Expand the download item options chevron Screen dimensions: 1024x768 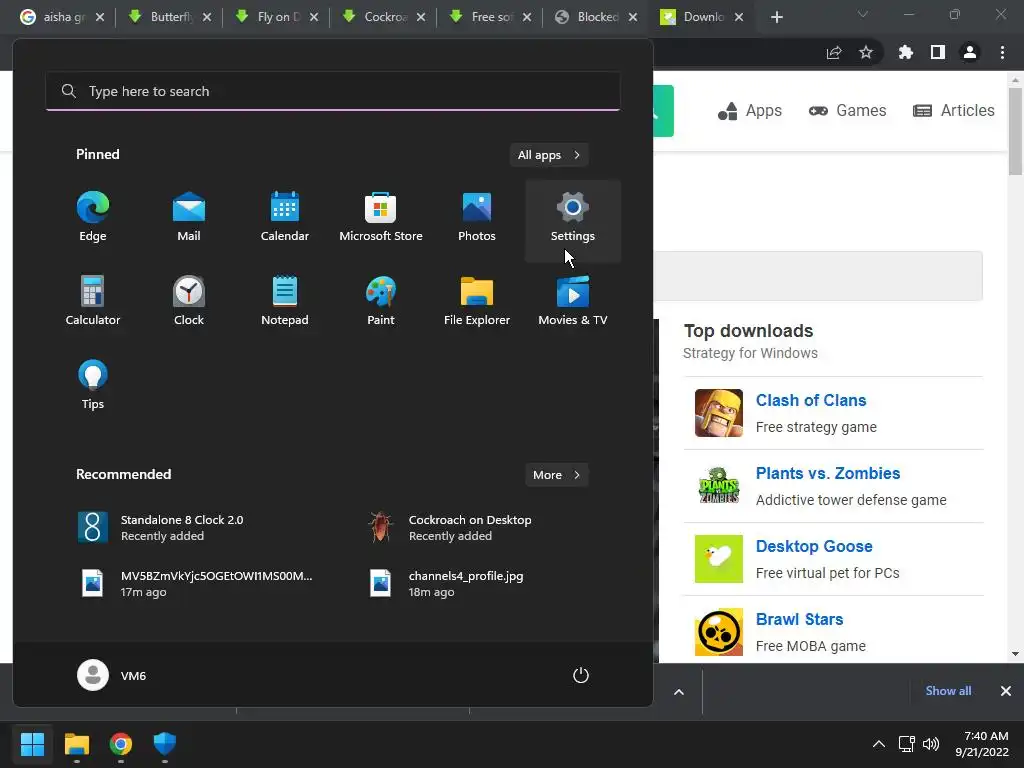click(679, 692)
